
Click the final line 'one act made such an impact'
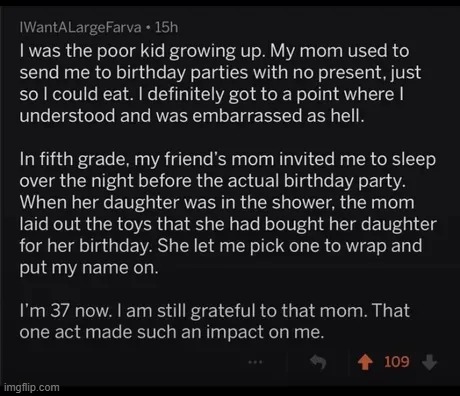tap(172, 333)
